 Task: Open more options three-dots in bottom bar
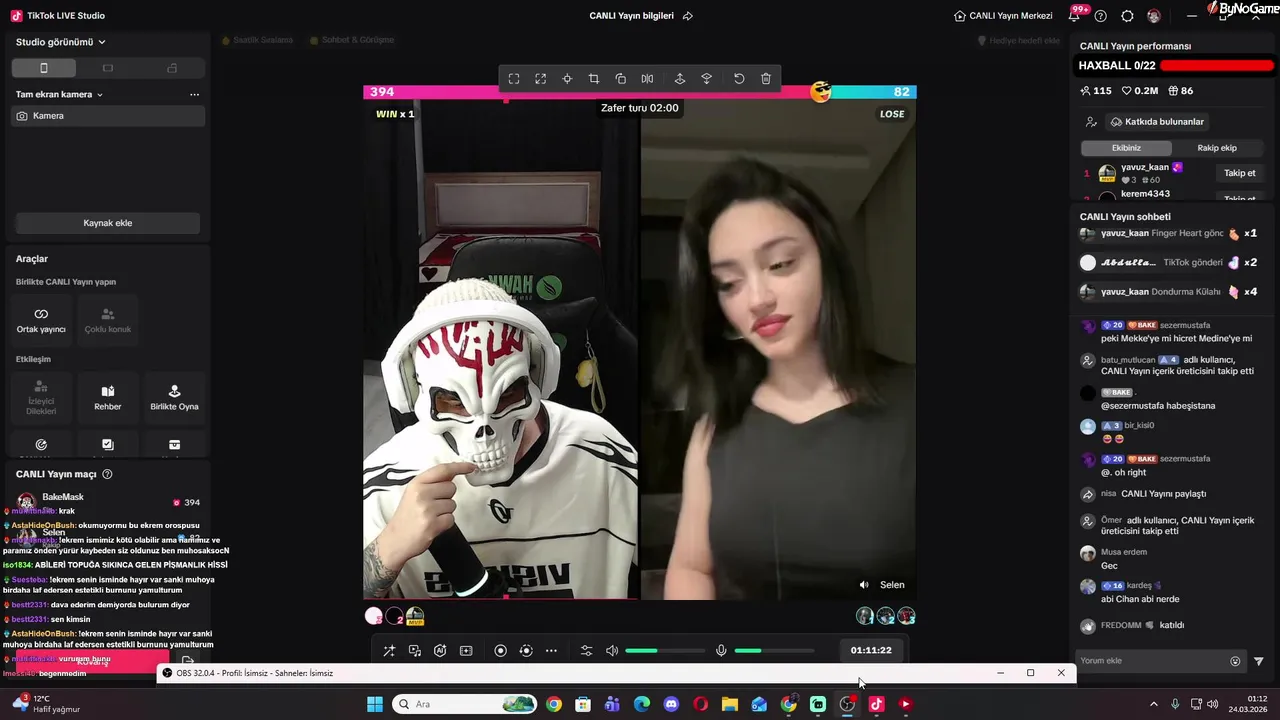551,651
